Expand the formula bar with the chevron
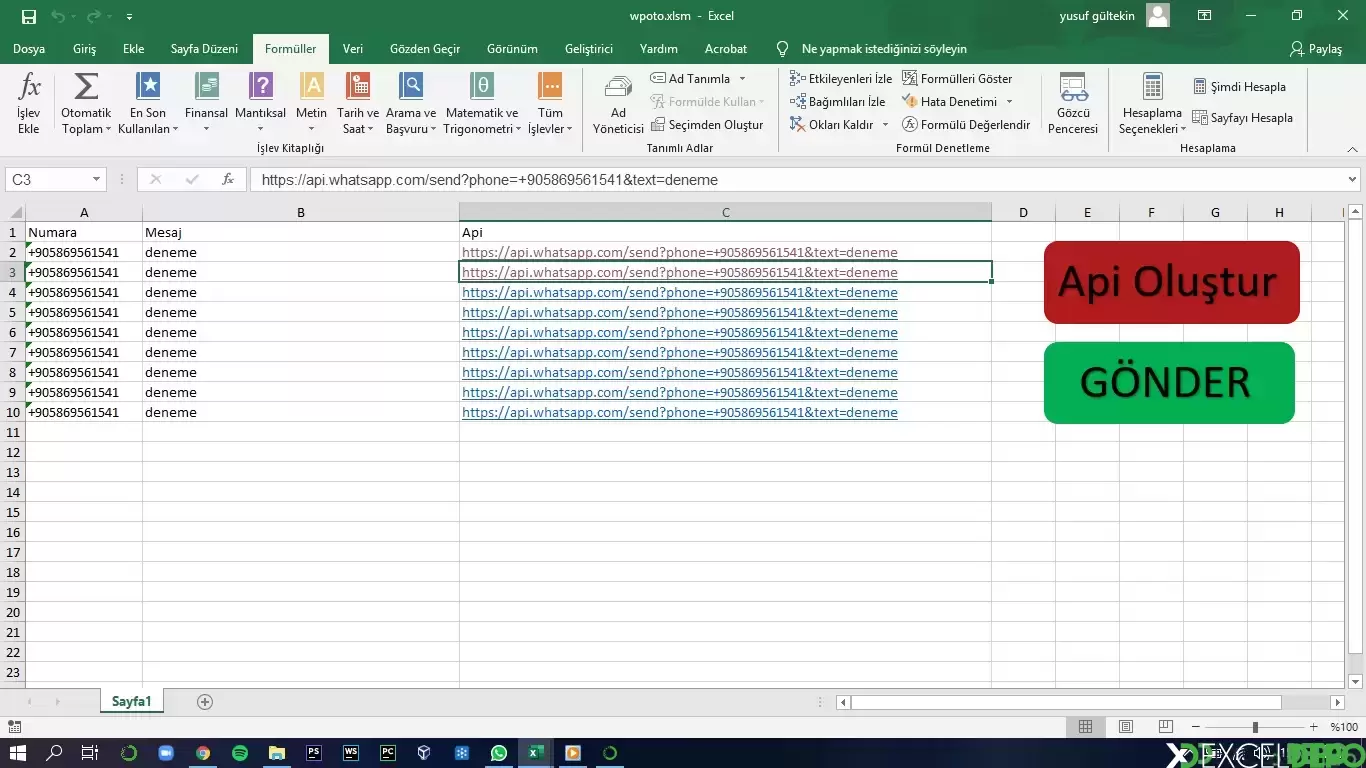1366x768 pixels. 1352,180
